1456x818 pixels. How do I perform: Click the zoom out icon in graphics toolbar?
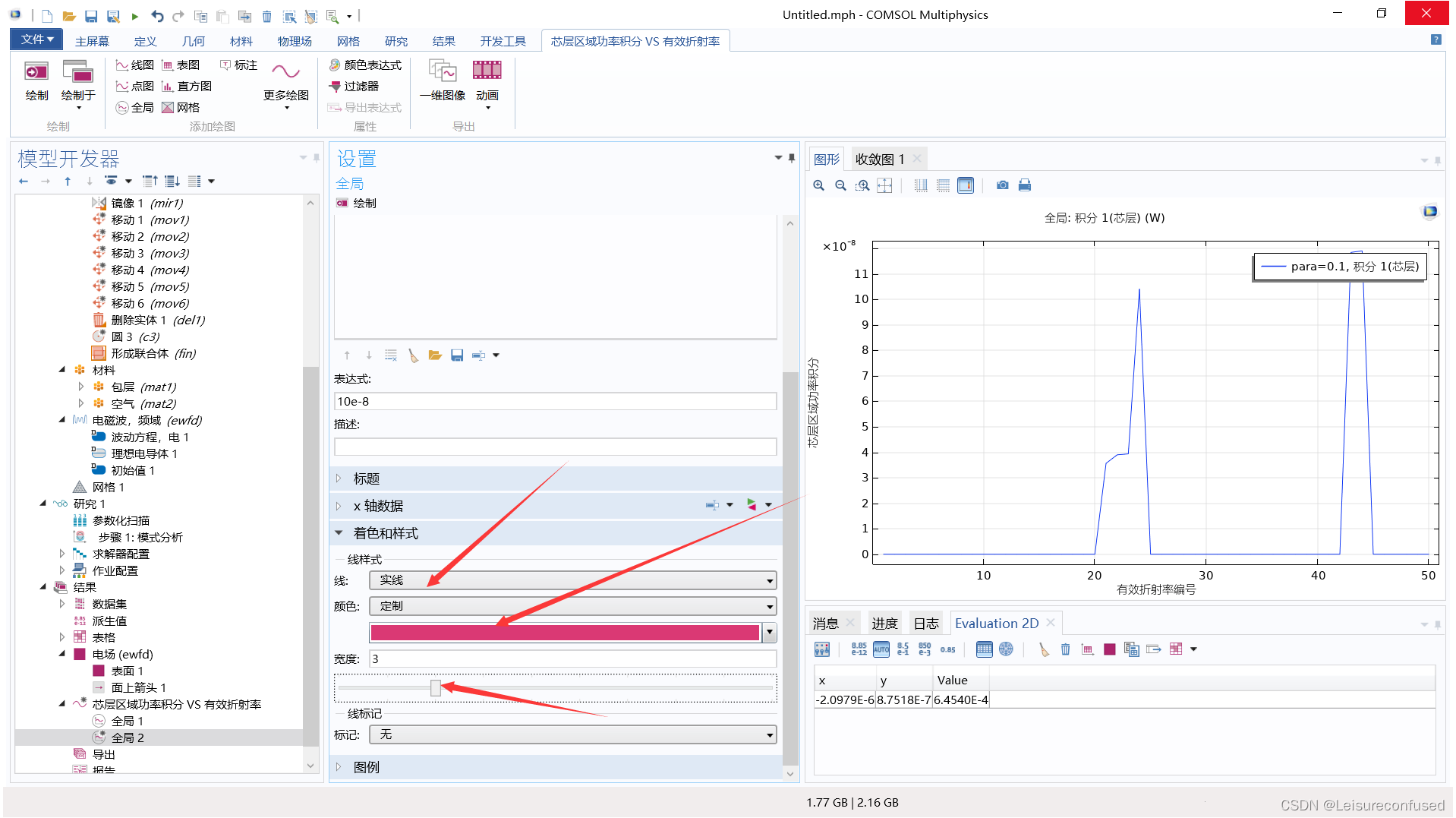840,185
